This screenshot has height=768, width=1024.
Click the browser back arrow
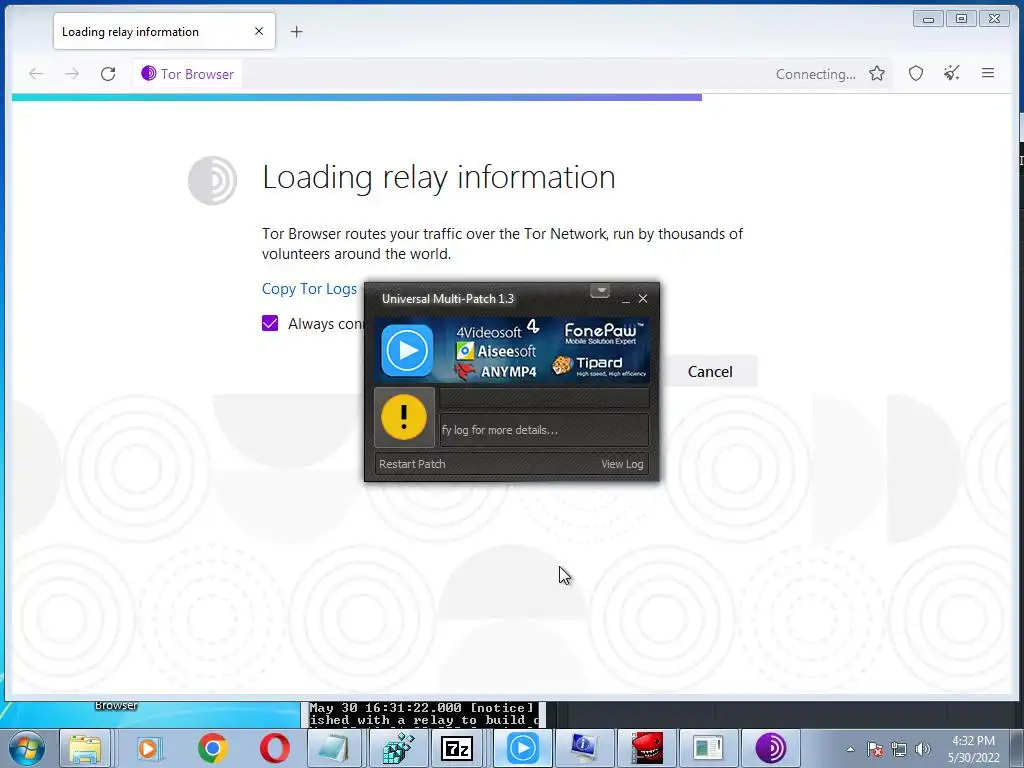coord(36,74)
